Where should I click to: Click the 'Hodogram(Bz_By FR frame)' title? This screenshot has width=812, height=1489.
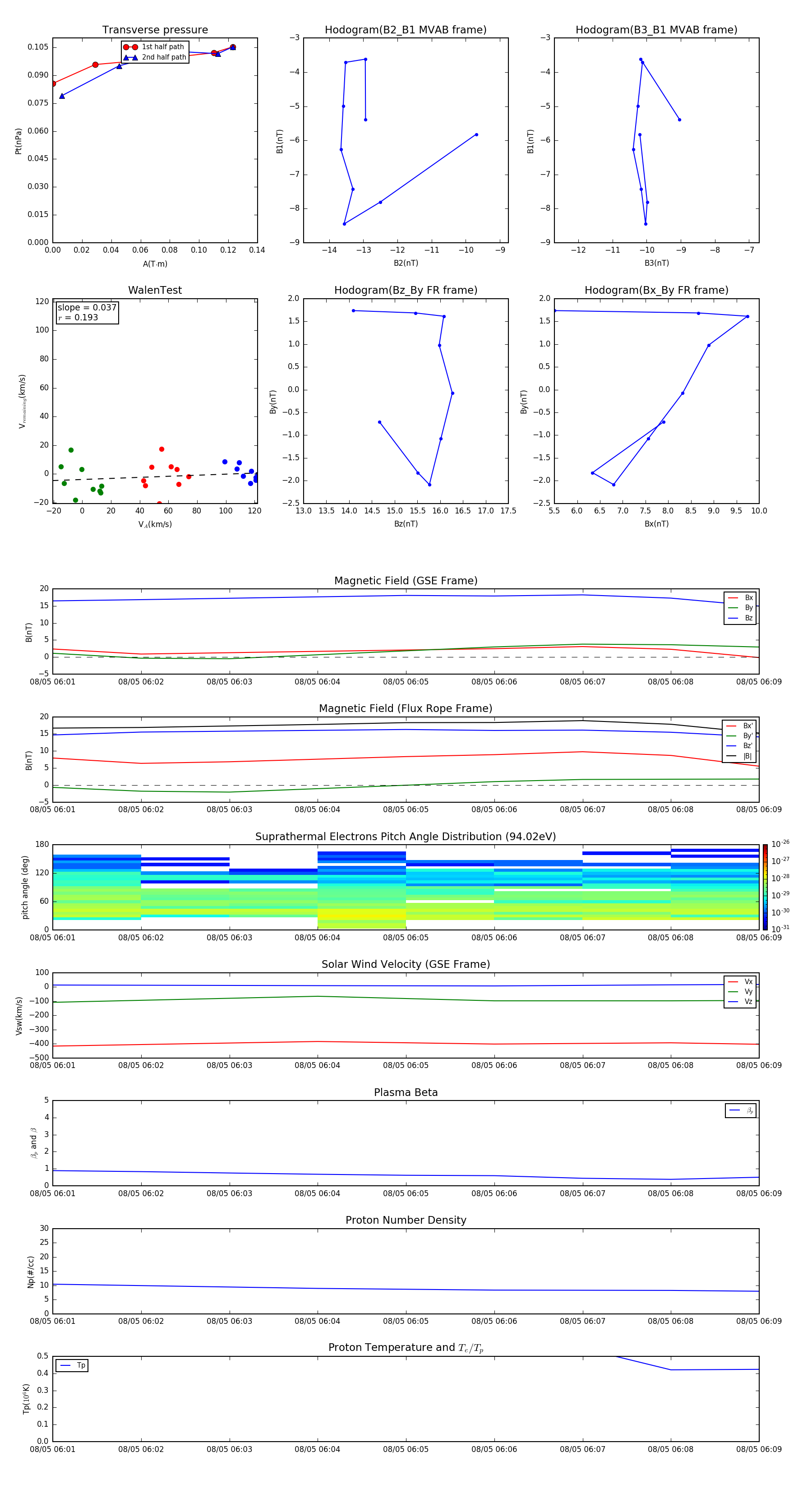(x=406, y=290)
